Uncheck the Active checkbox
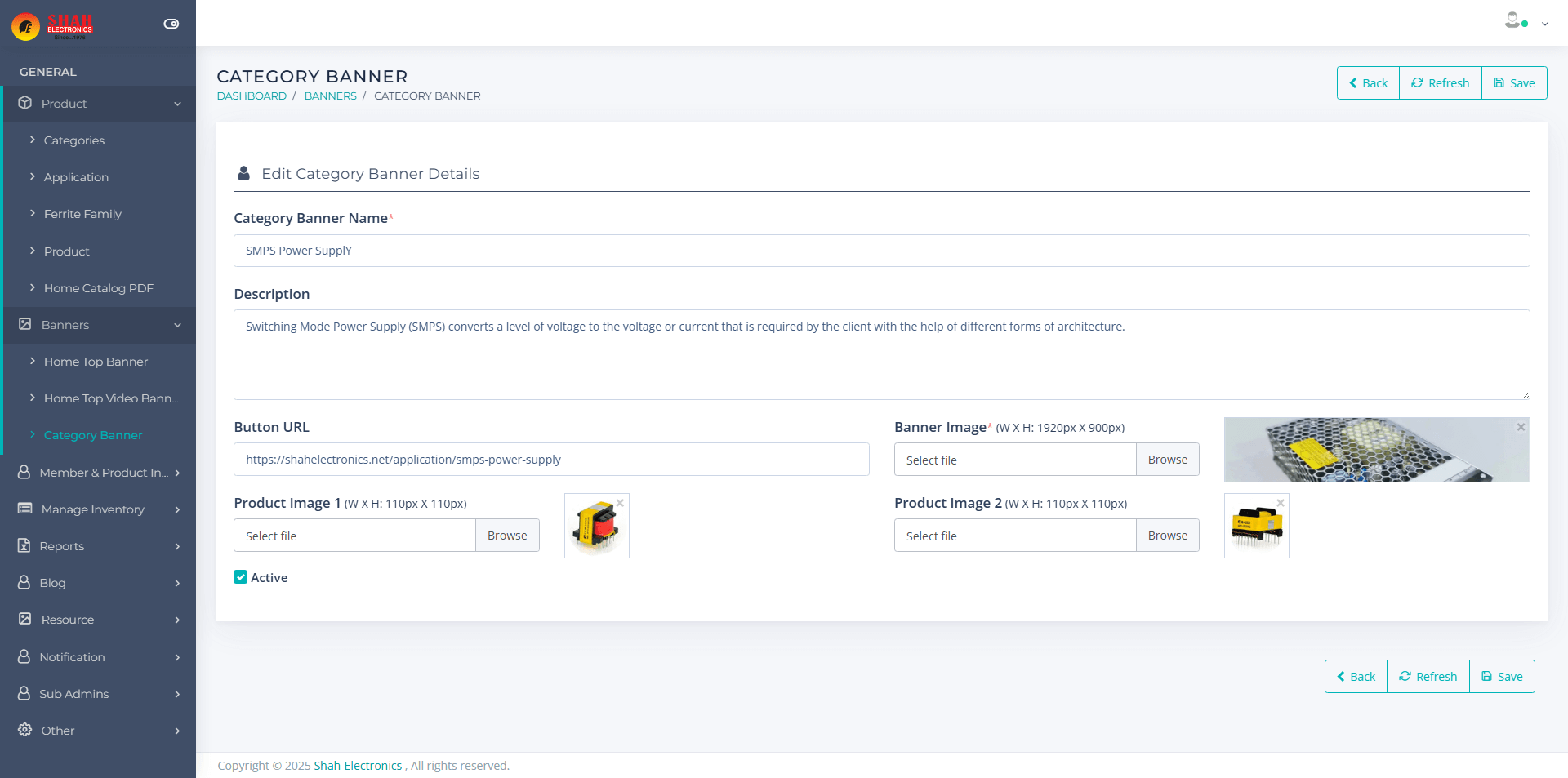This screenshot has height=778, width=1568. [x=241, y=577]
